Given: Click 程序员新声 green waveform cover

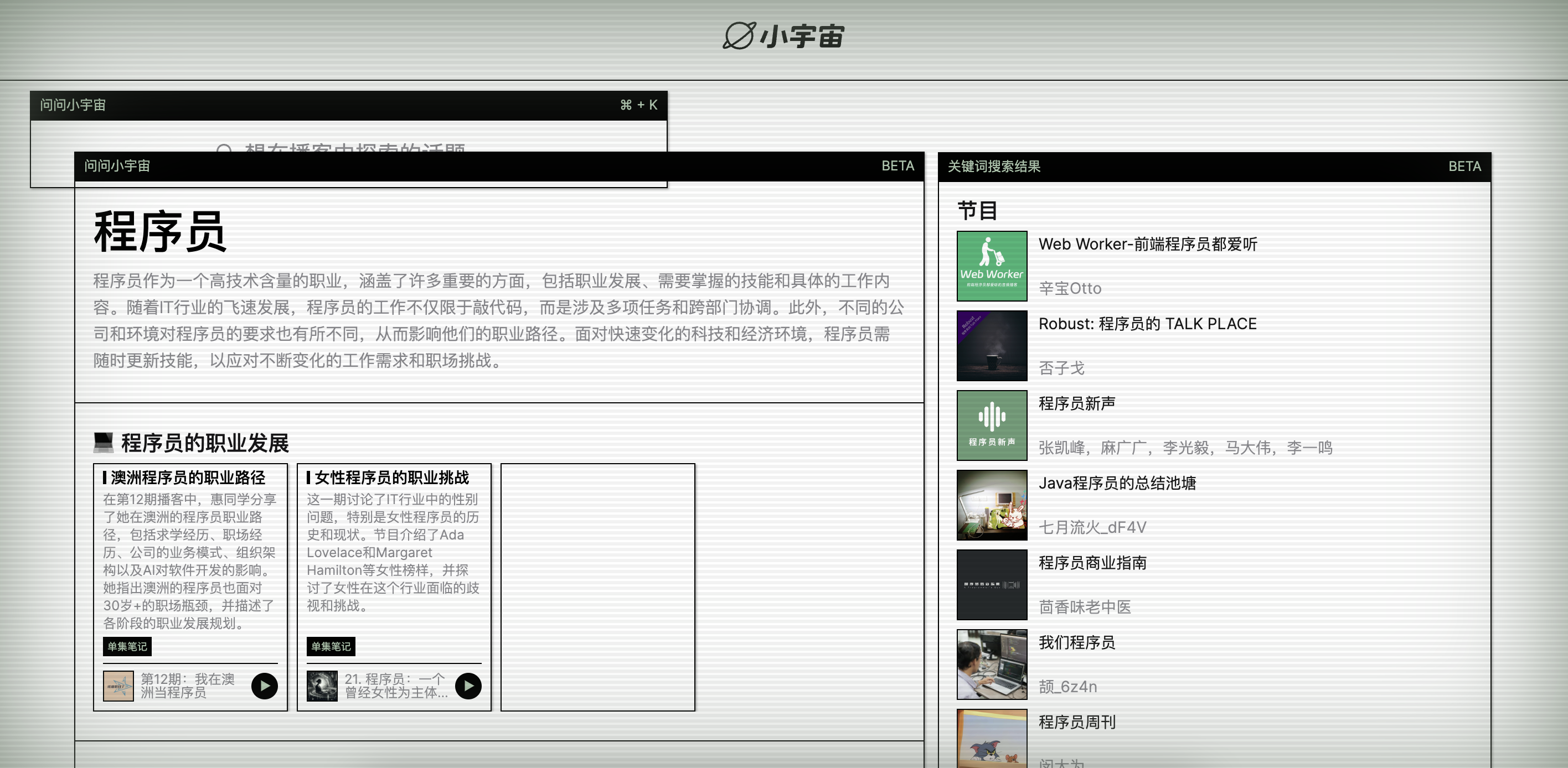Looking at the screenshot, I should click(992, 425).
